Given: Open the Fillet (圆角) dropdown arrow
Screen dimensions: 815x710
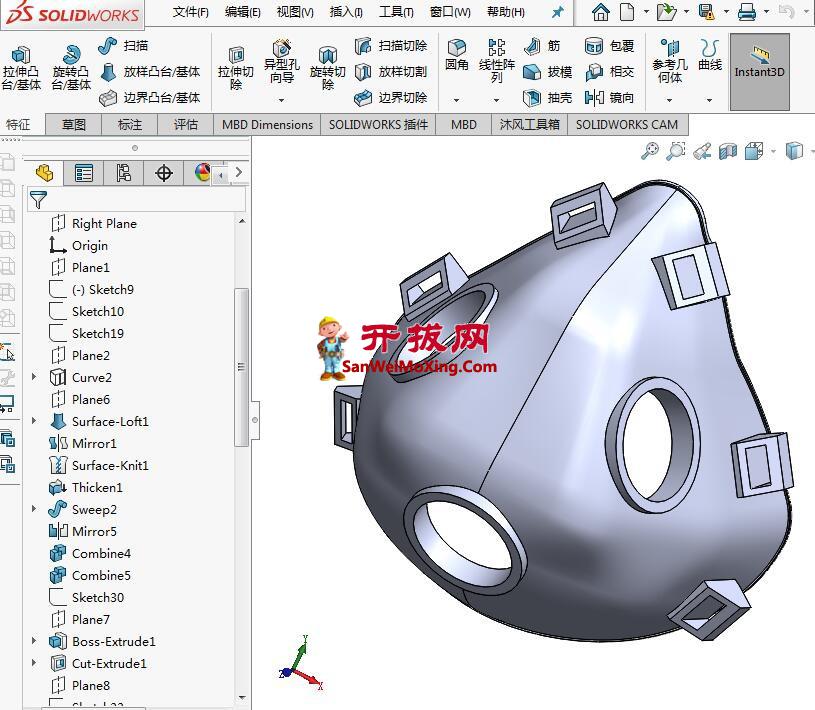Looking at the screenshot, I should (x=456, y=100).
